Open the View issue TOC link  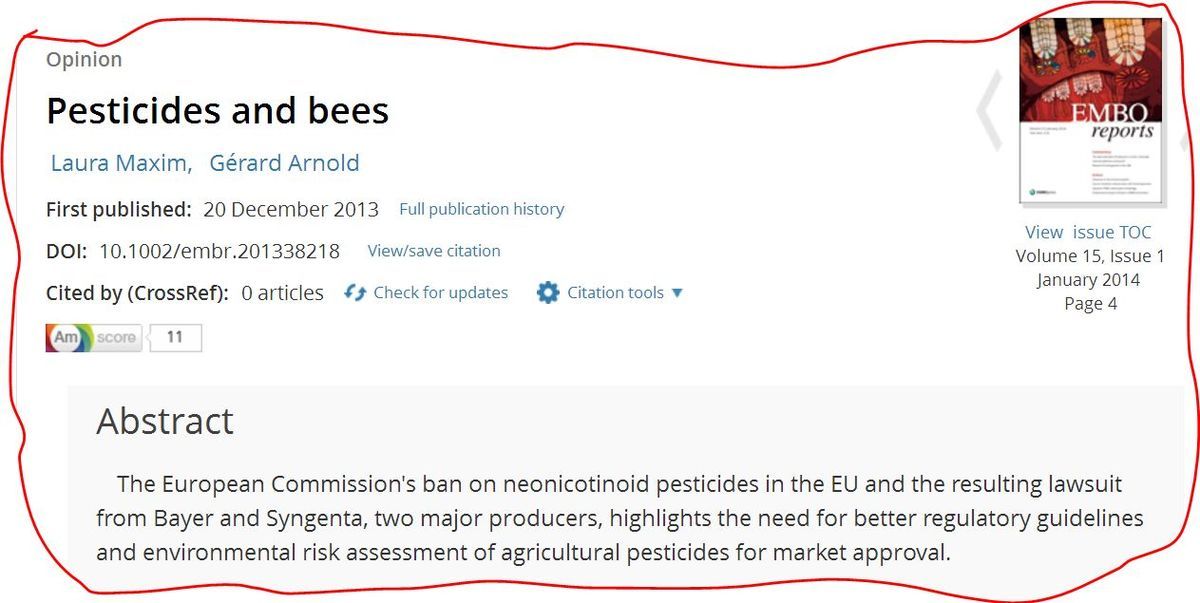point(1088,232)
